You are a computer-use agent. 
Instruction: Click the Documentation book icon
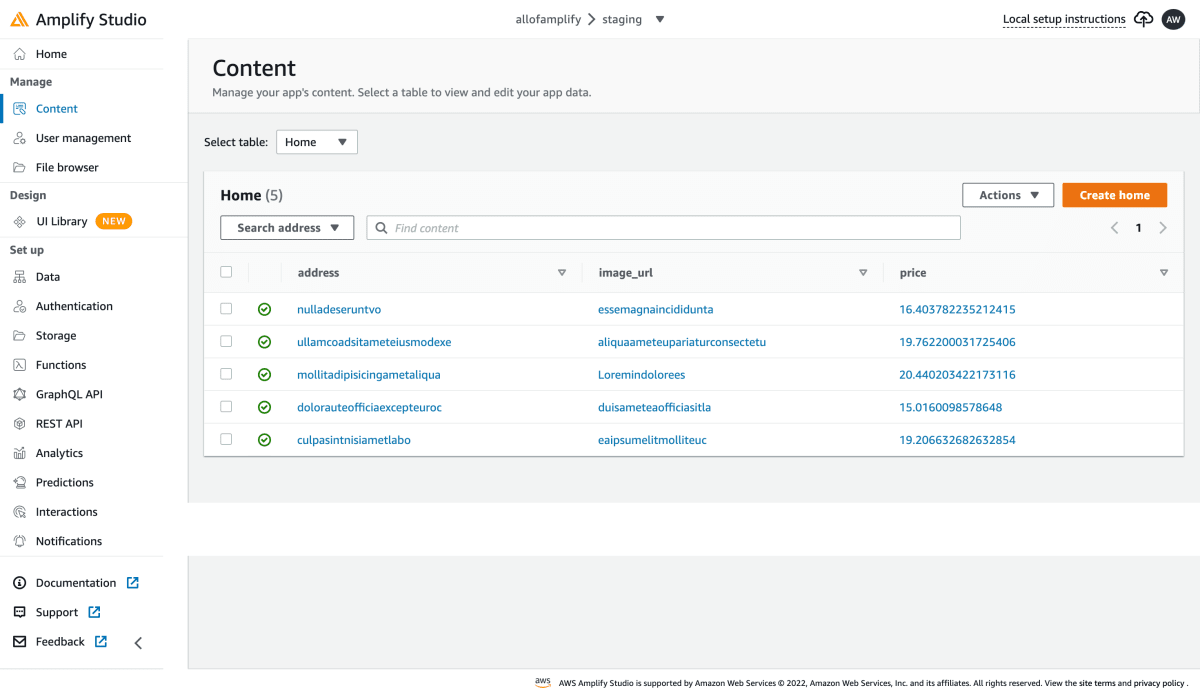(19, 583)
